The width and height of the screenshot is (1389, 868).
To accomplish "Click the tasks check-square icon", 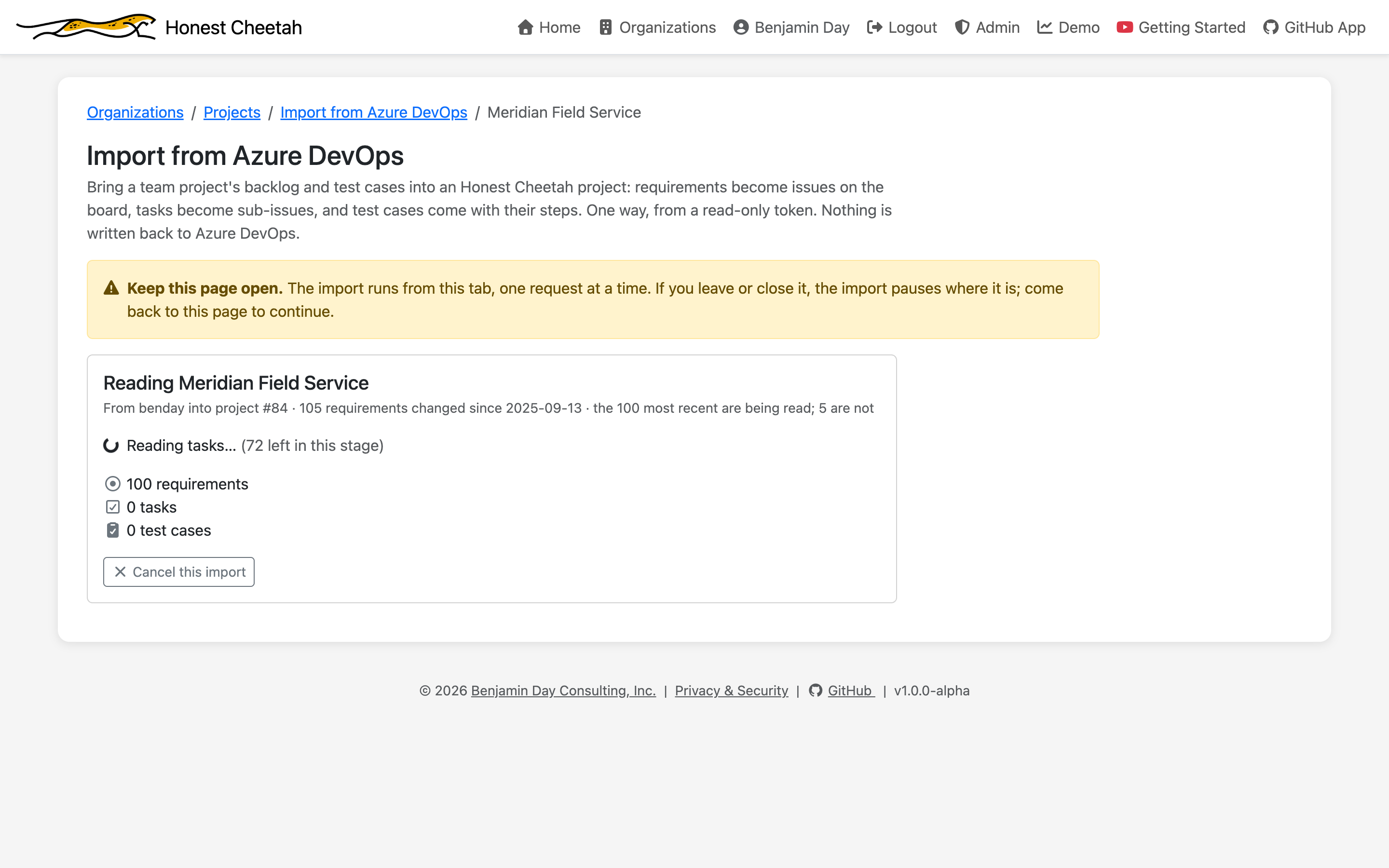I will 112,507.
